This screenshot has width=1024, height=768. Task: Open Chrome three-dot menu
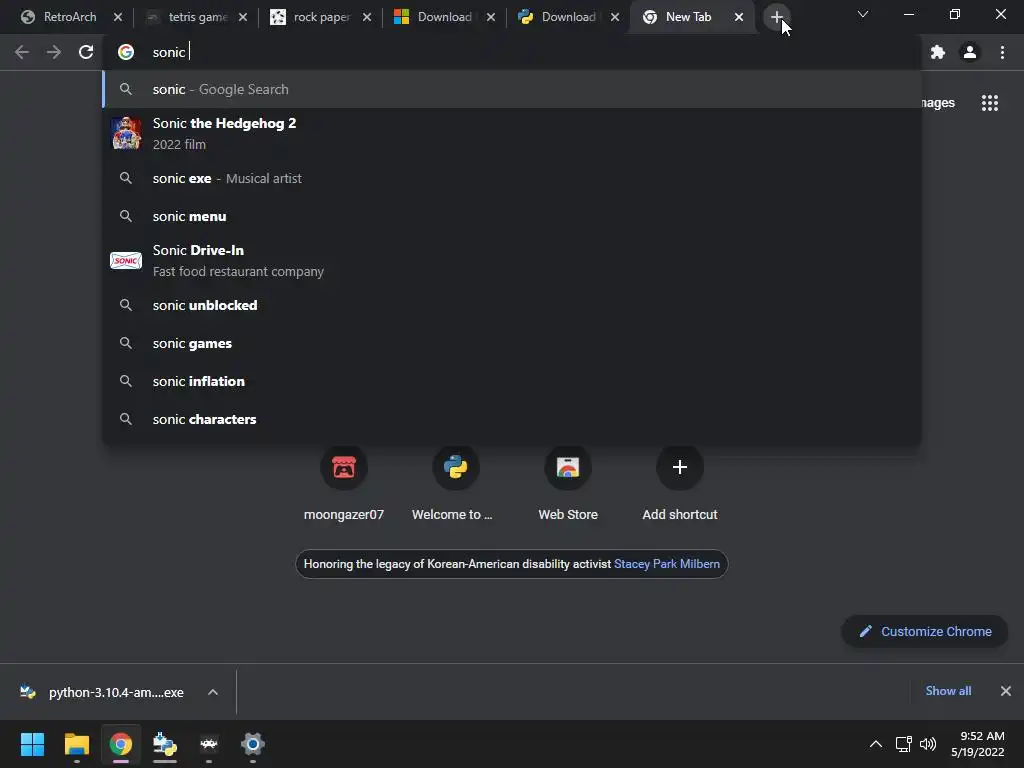pos(1002,52)
